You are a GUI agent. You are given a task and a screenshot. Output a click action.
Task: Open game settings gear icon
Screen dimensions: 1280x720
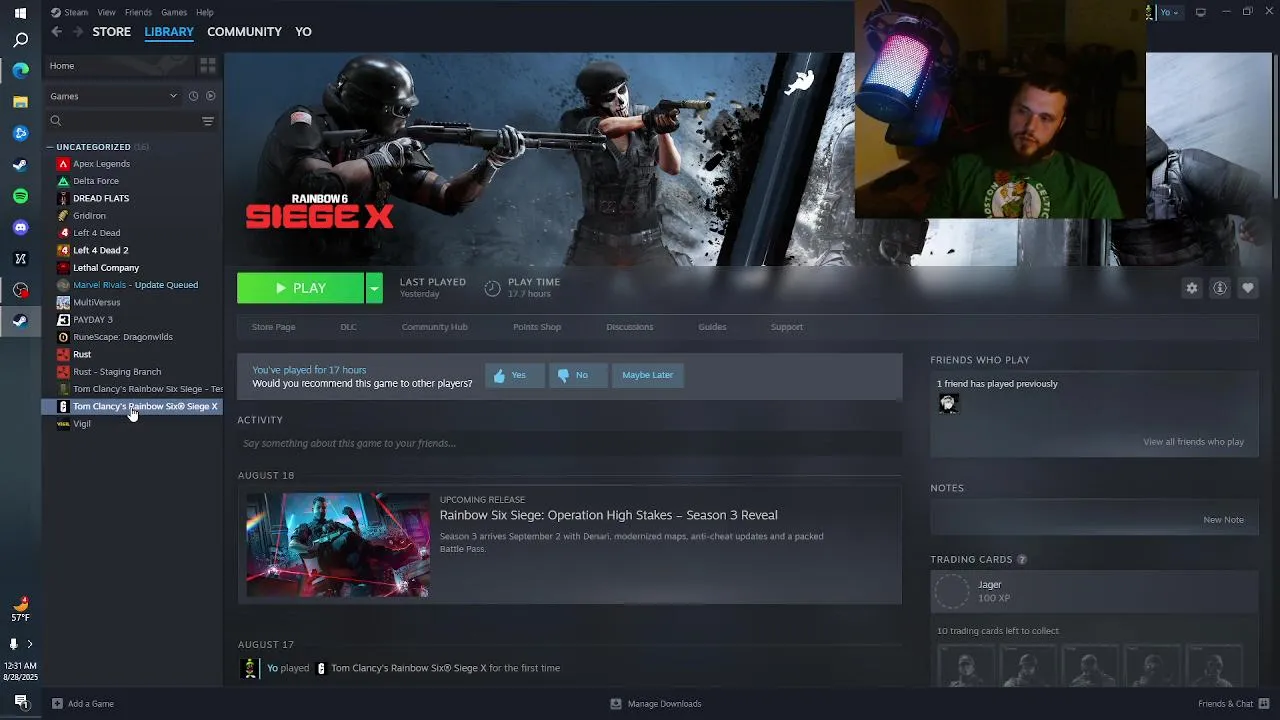[x=1191, y=288]
